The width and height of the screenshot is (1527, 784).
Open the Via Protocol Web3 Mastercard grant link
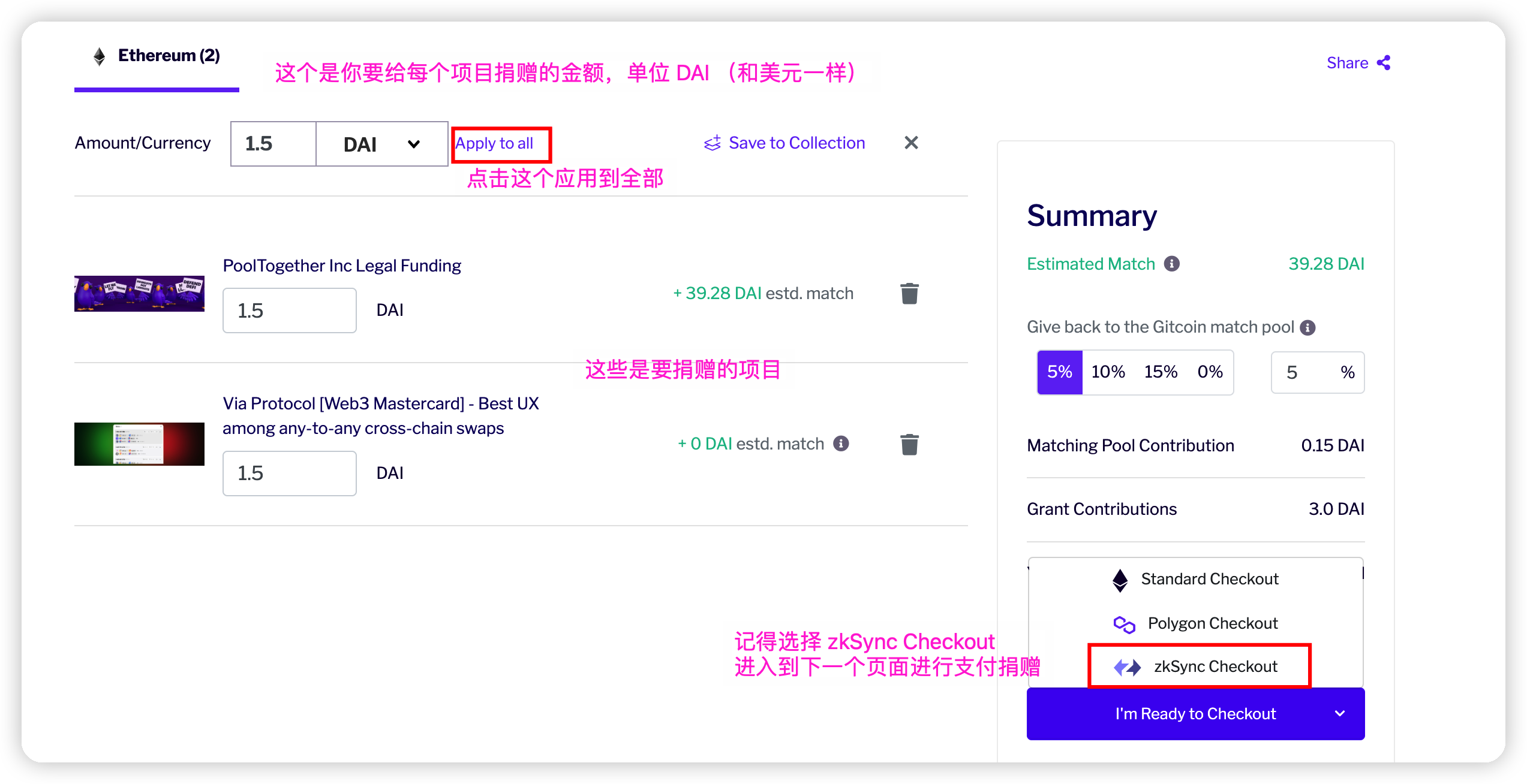381,416
